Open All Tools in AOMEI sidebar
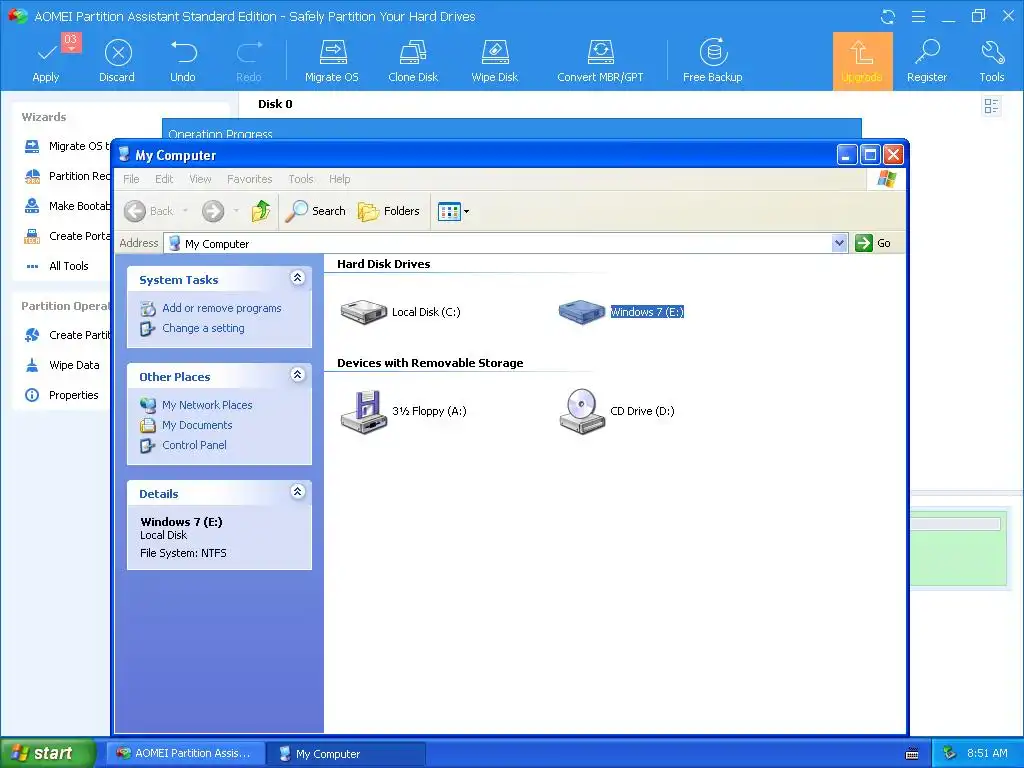 (x=57, y=266)
